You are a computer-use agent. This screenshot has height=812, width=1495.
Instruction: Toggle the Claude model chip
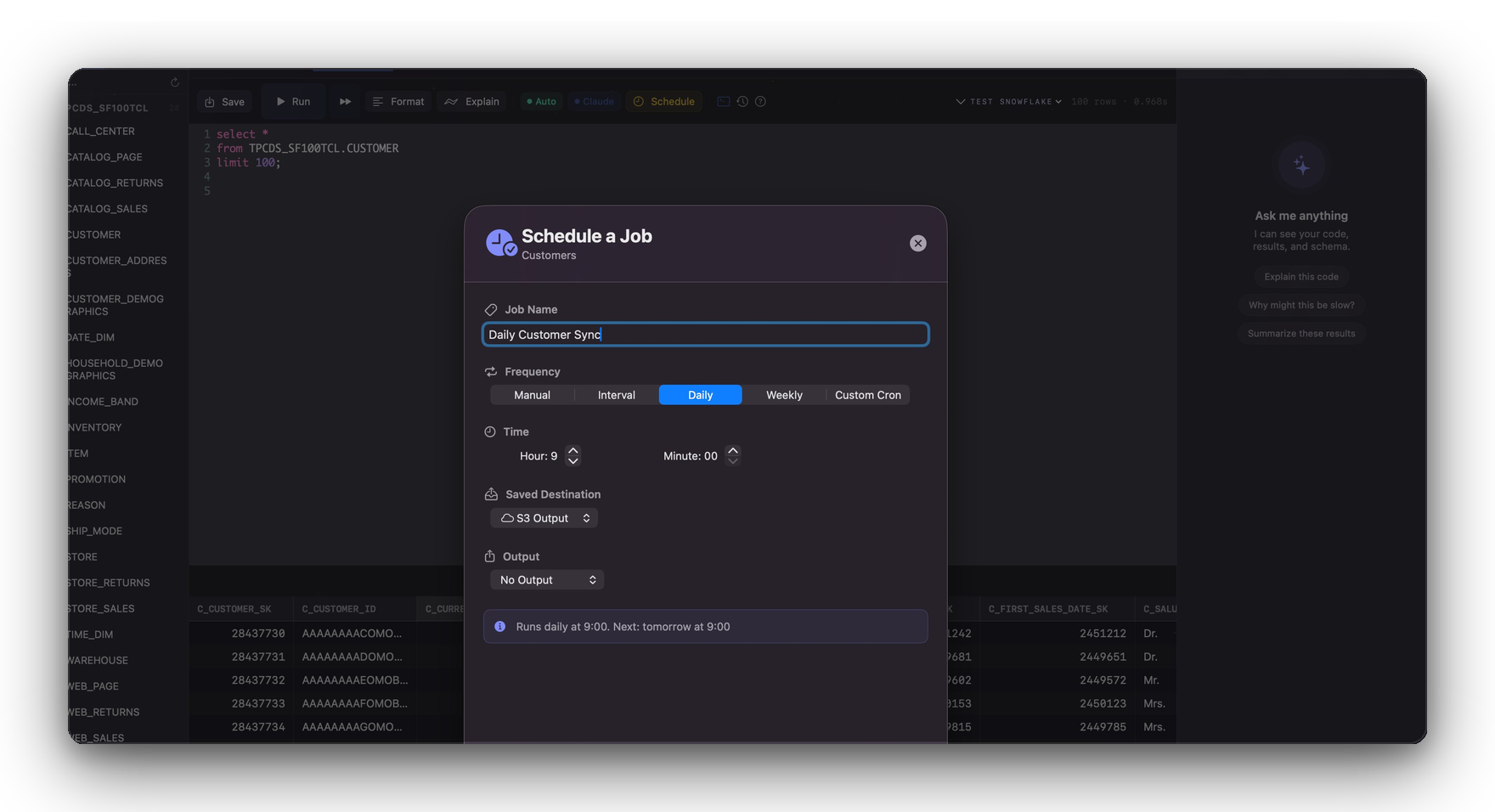pos(594,102)
